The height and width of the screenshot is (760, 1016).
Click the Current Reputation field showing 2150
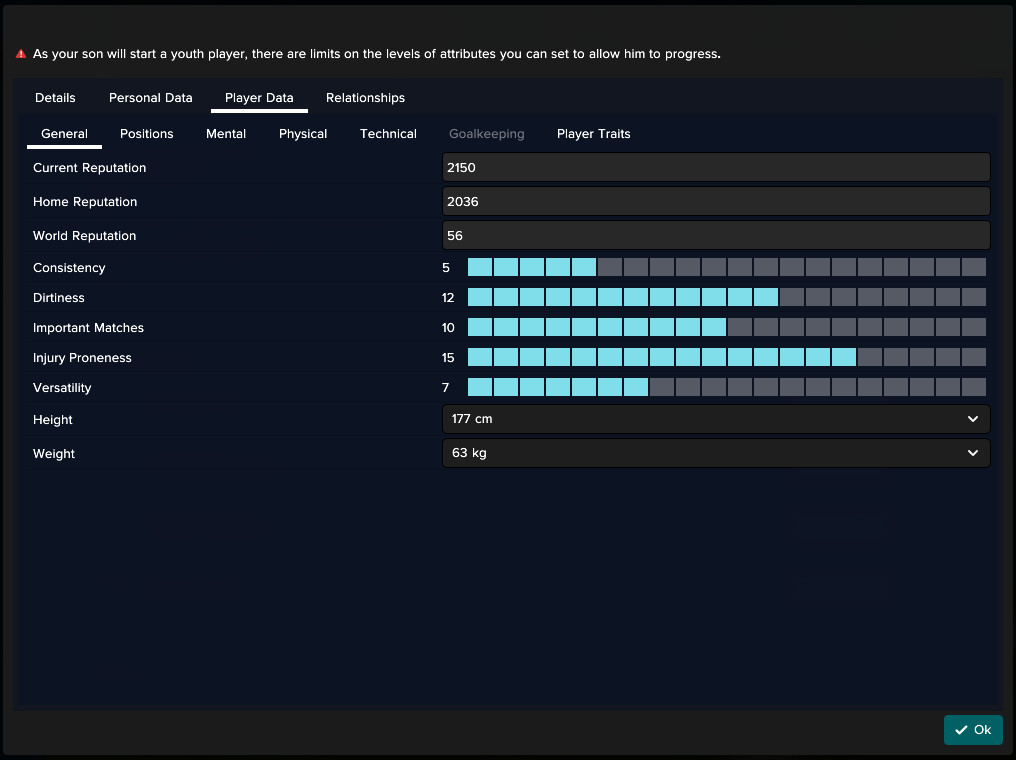point(716,167)
